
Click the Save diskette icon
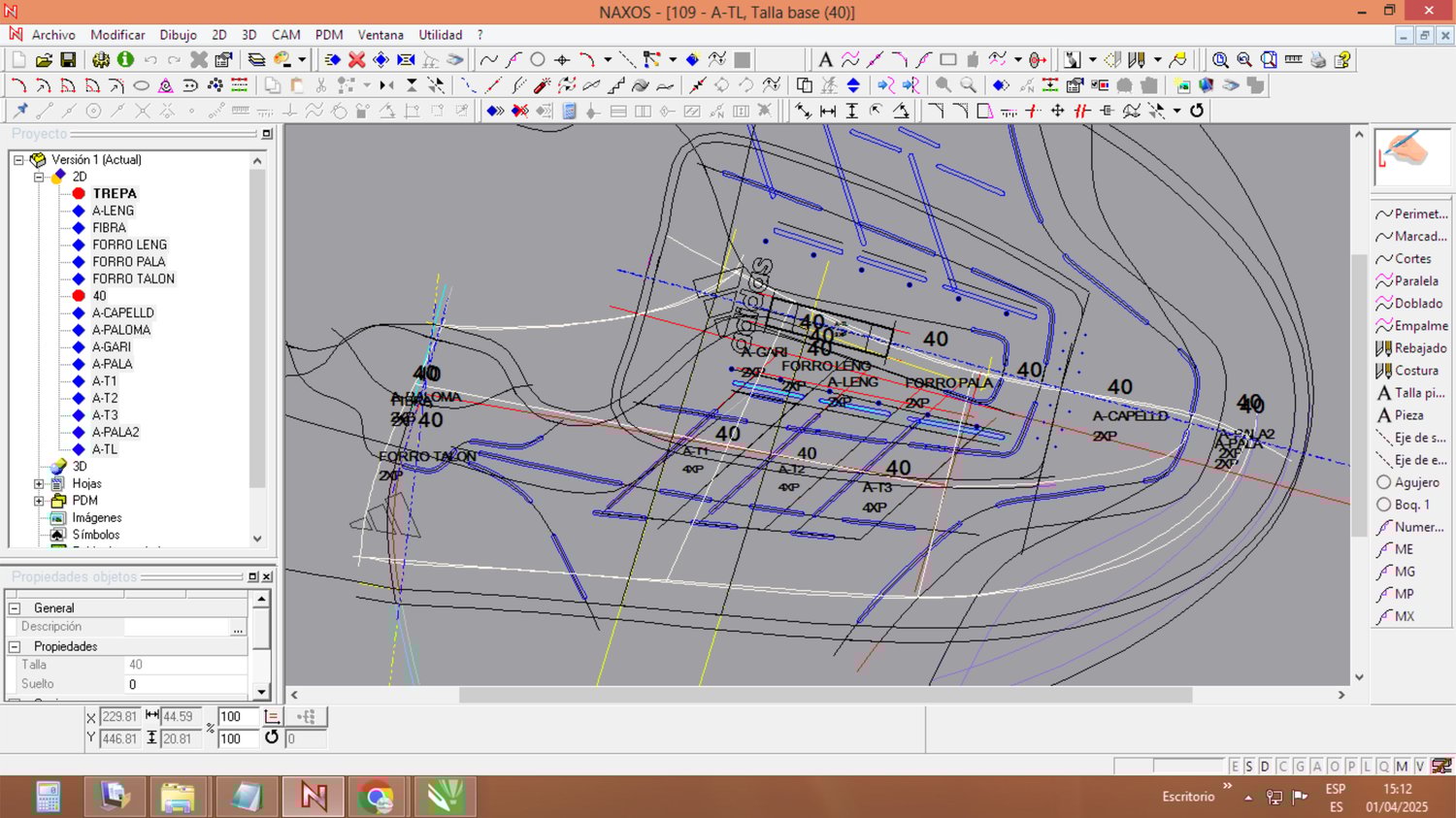(68, 60)
